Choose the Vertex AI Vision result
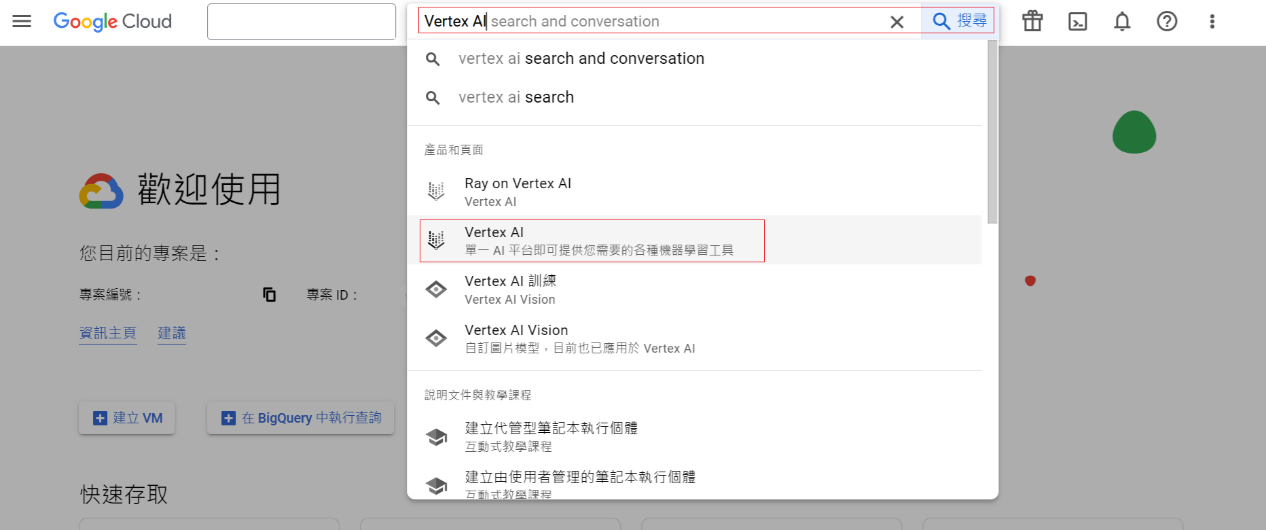 pos(516,338)
